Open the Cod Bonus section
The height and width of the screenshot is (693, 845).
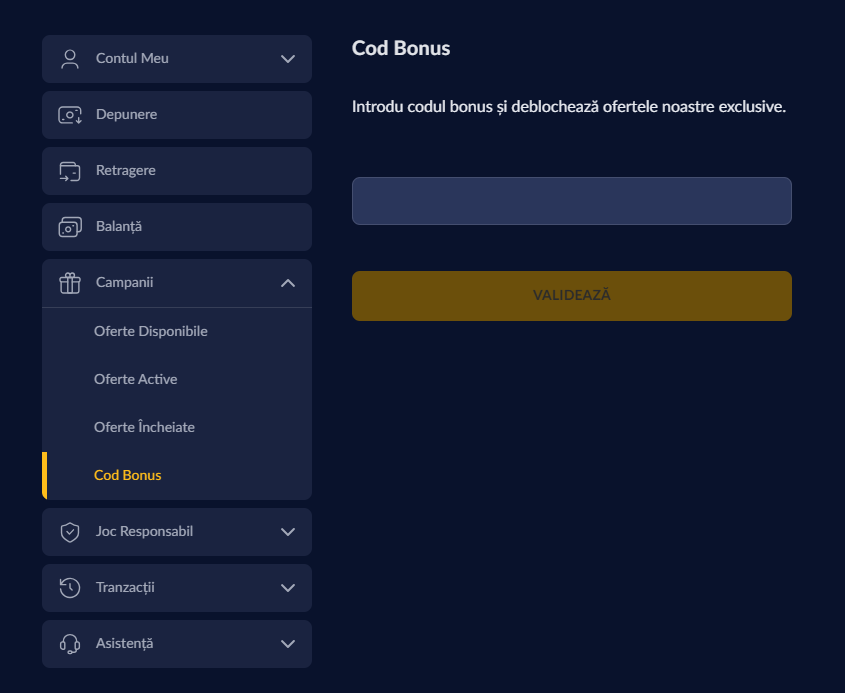126,474
